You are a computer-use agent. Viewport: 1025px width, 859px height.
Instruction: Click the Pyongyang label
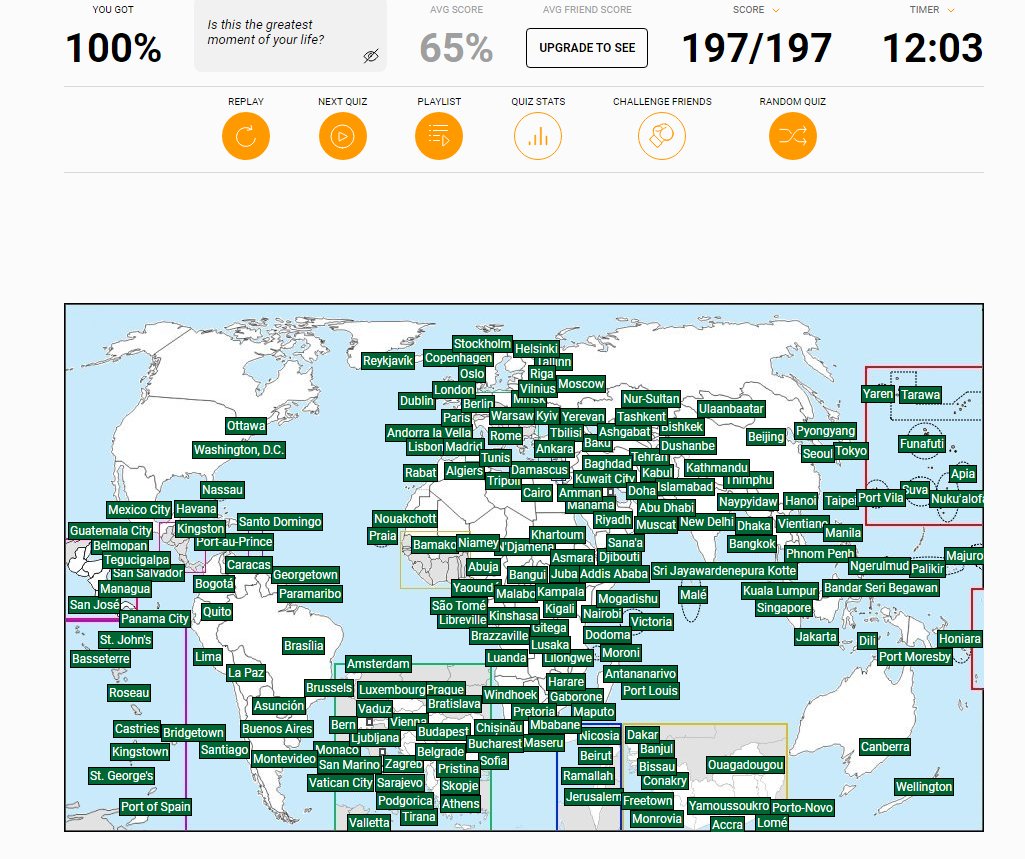click(825, 431)
